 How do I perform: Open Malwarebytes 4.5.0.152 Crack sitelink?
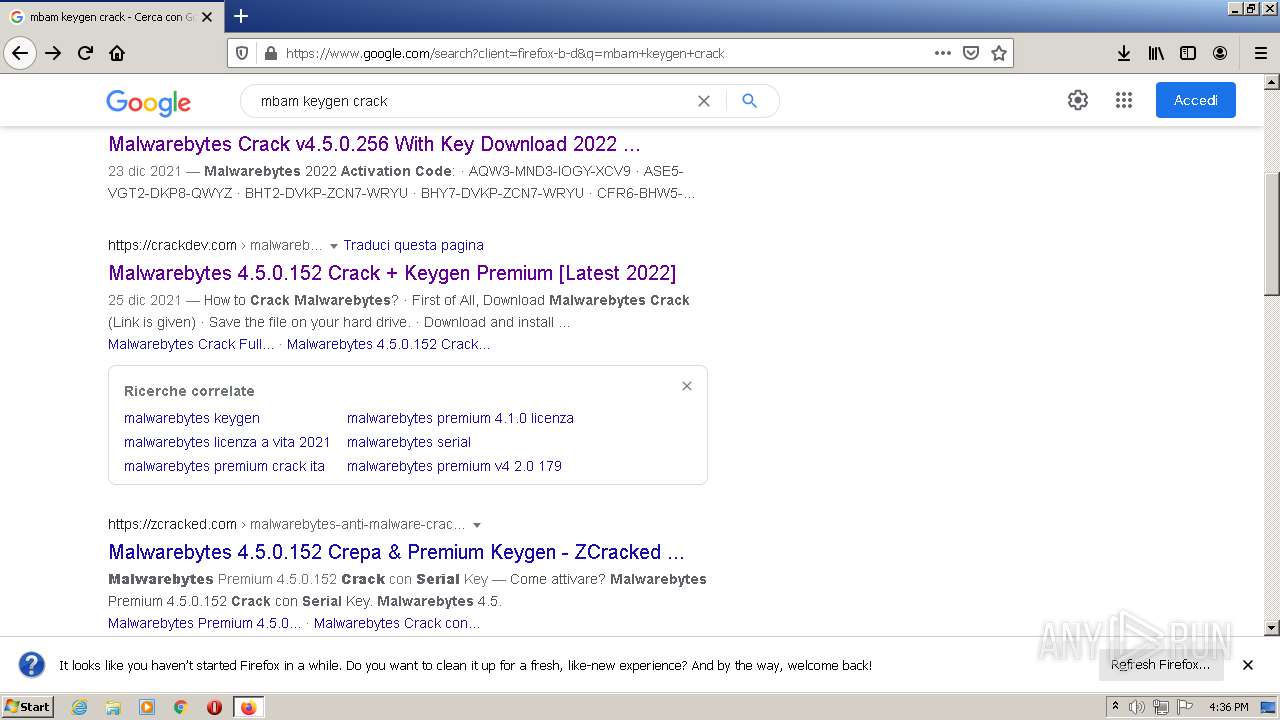pos(388,344)
